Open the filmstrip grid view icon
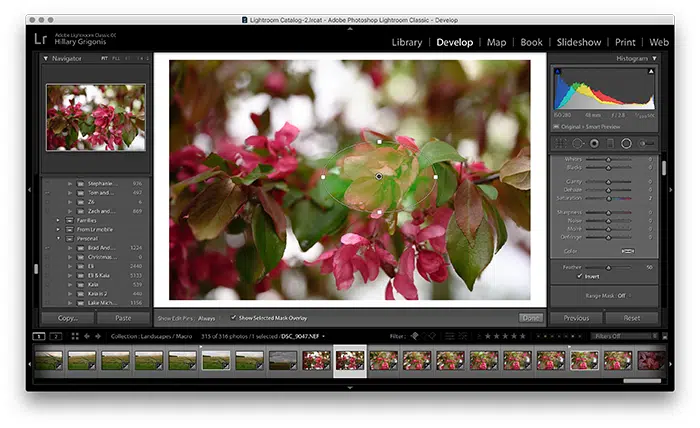Viewport: 700px width, 428px height. pyautogui.click(x=75, y=336)
